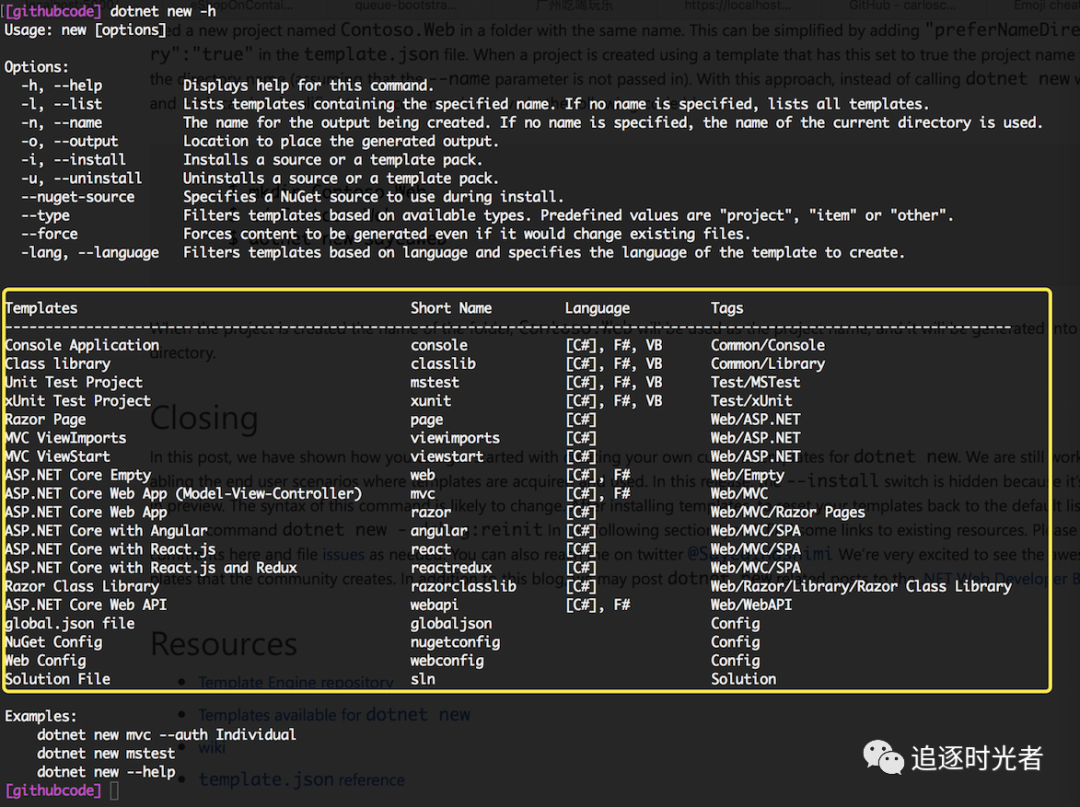
Task: Click 'dotnet new mvc --auth Individual' example
Action: click(167, 735)
